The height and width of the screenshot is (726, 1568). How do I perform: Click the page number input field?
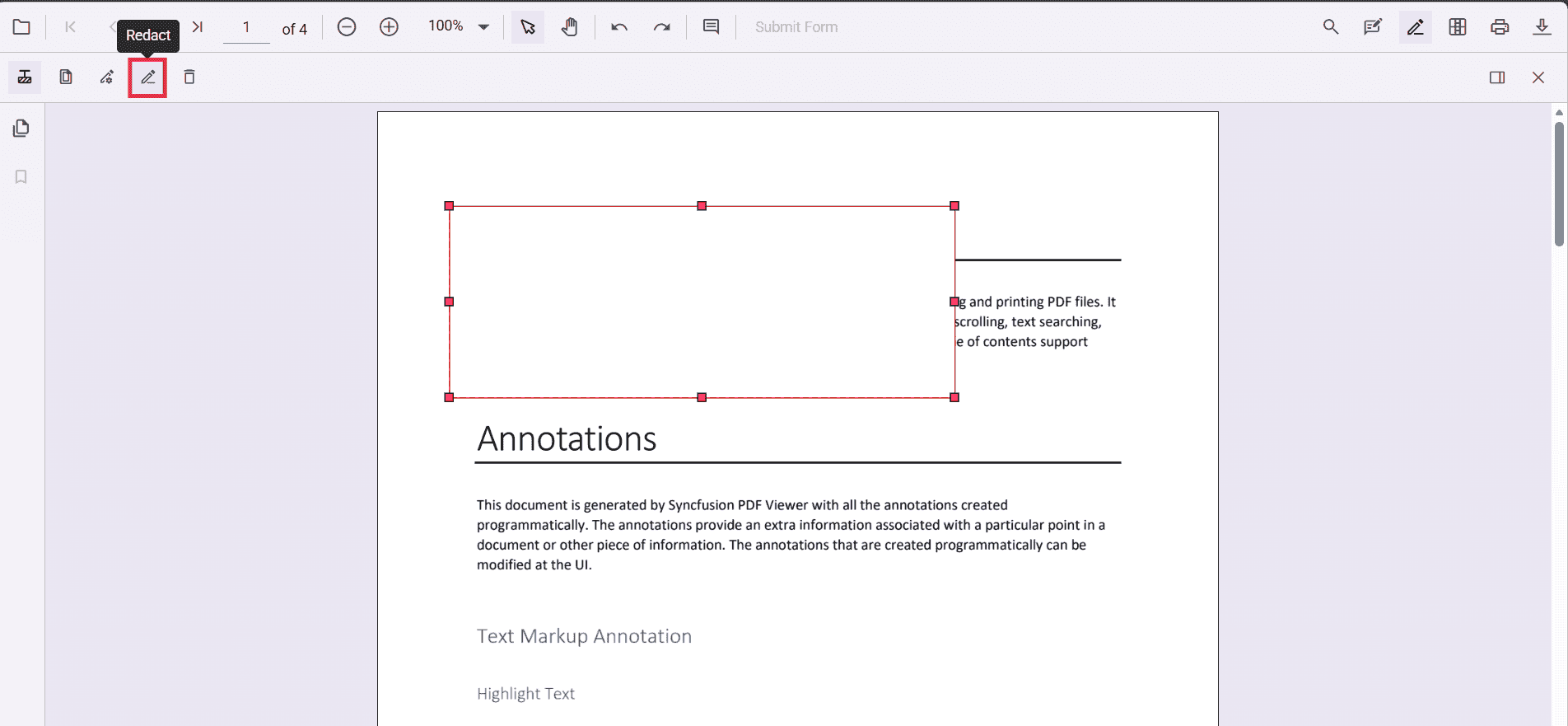[x=246, y=27]
